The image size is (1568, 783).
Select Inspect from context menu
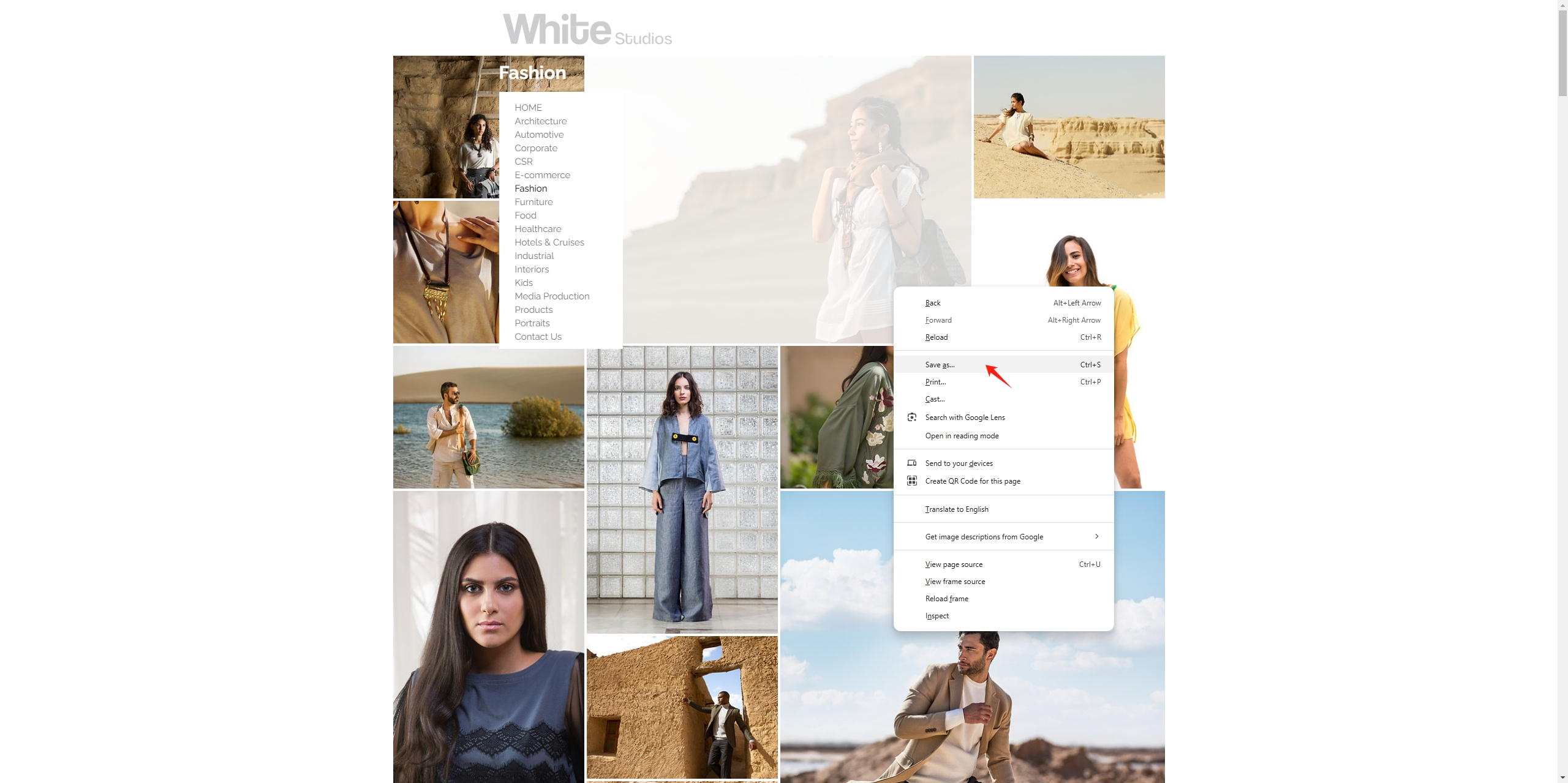tap(936, 615)
